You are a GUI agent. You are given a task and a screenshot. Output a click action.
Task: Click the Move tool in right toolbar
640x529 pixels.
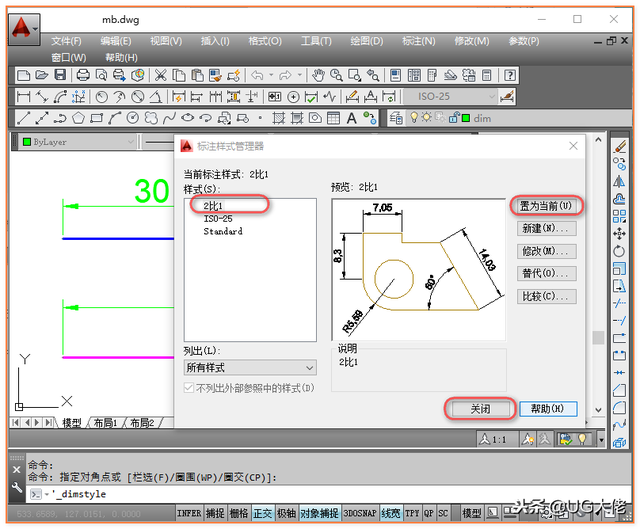click(619, 233)
